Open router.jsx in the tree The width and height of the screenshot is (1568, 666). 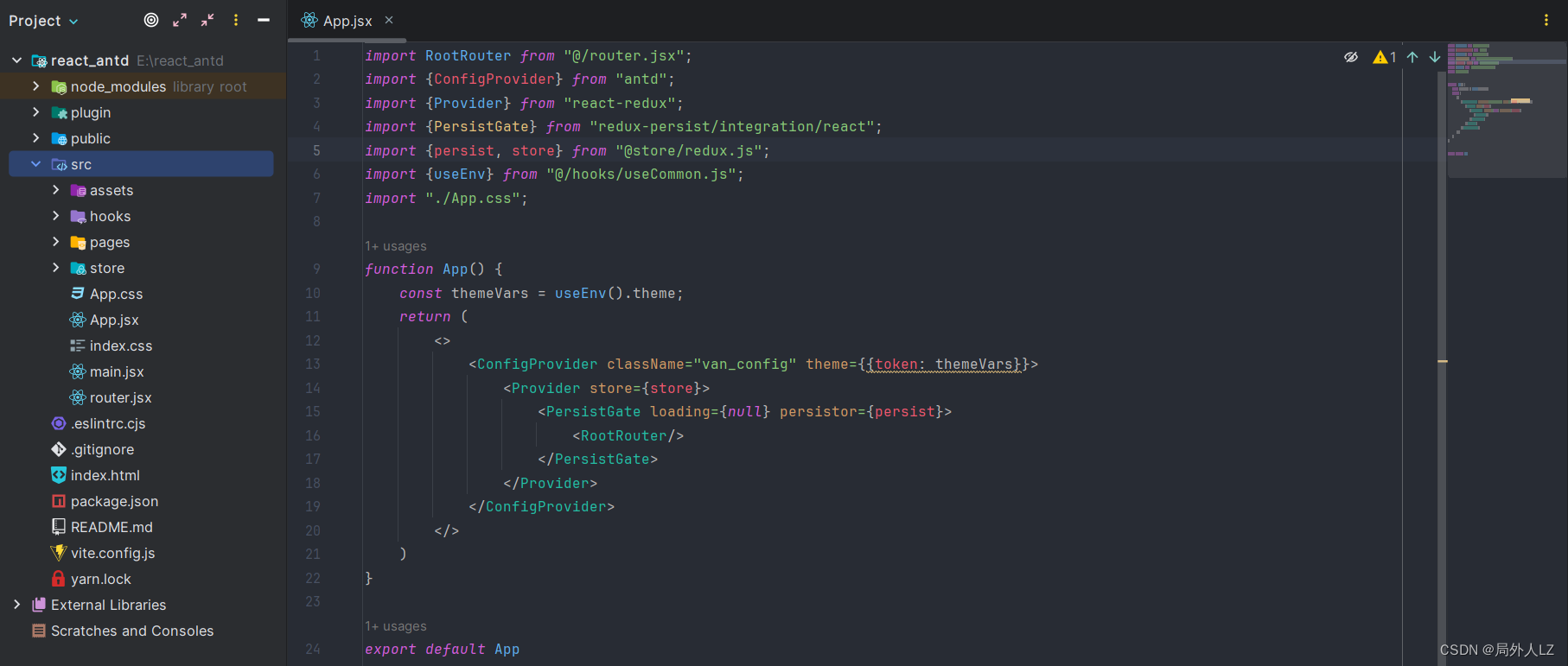[x=120, y=397]
